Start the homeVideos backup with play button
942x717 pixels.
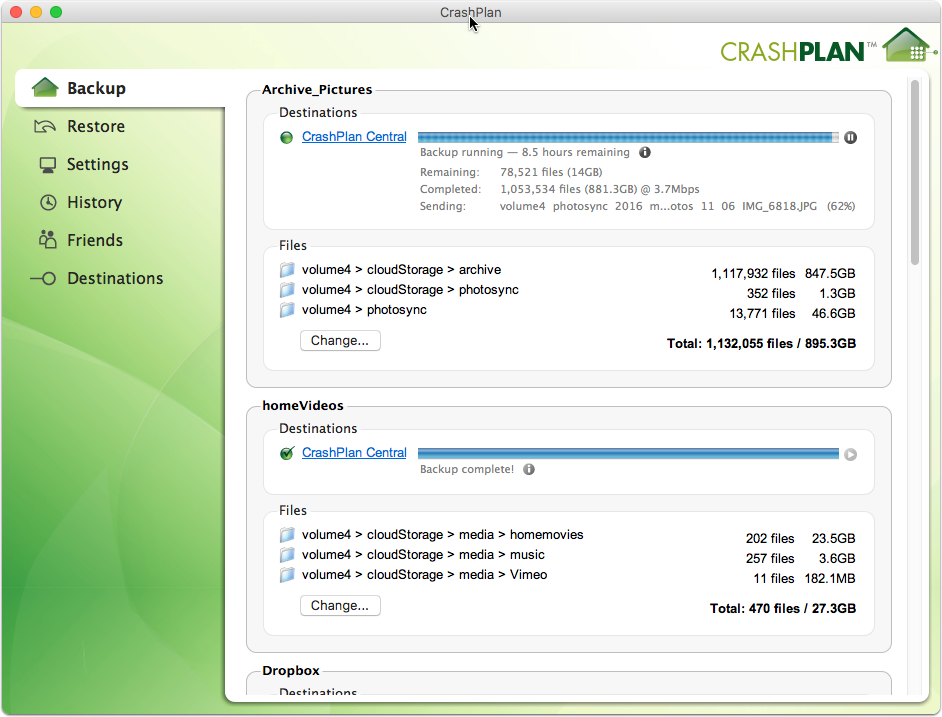850,454
